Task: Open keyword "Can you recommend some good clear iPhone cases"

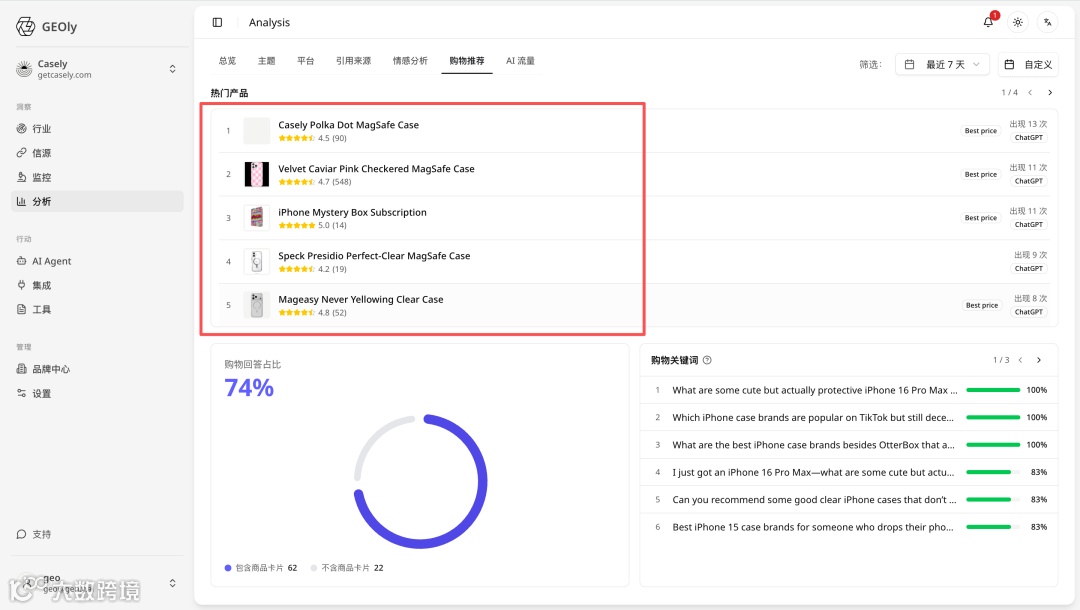Action: (x=814, y=500)
